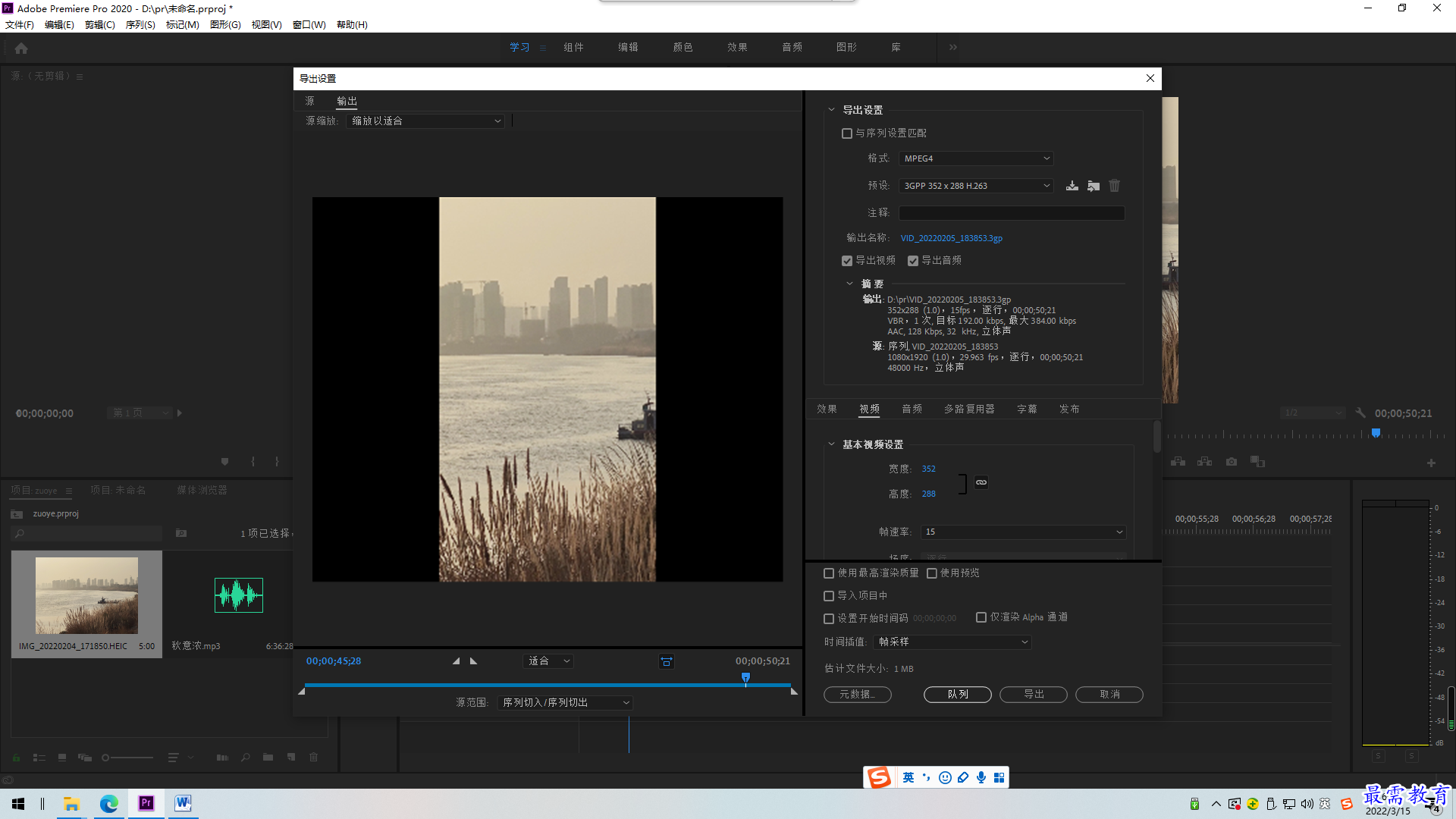This screenshot has height=819, width=1456.
Task: Open the 时间插值 帧采样 dropdown
Action: (952, 642)
